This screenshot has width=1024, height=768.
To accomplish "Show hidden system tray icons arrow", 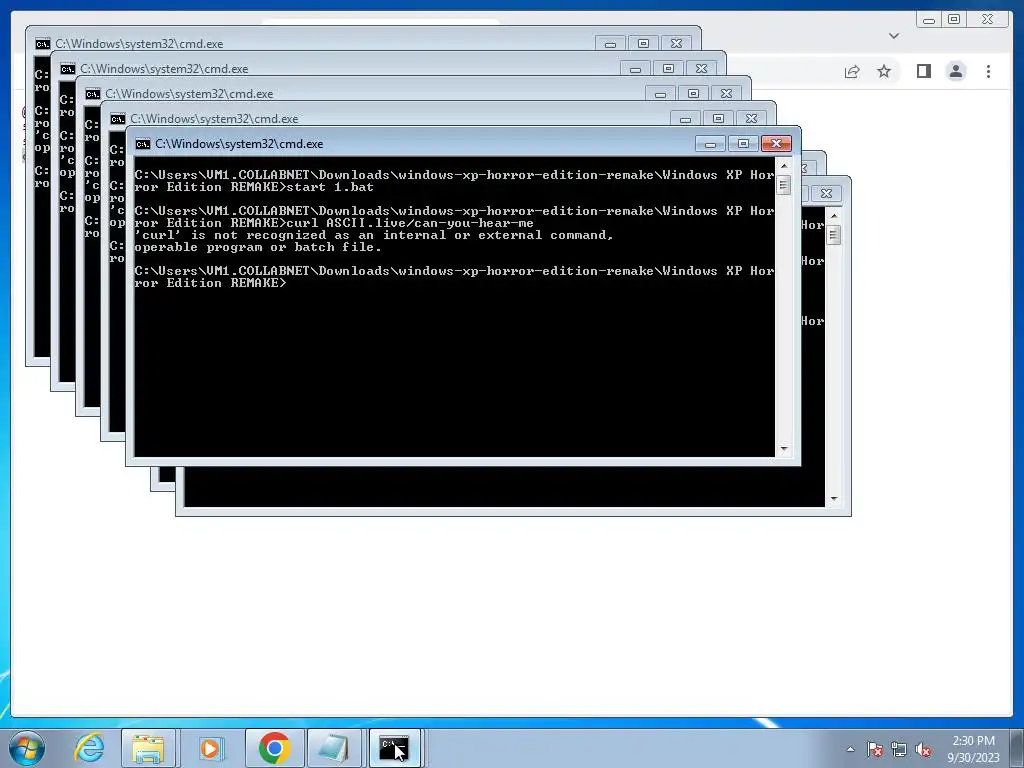I will [x=850, y=749].
